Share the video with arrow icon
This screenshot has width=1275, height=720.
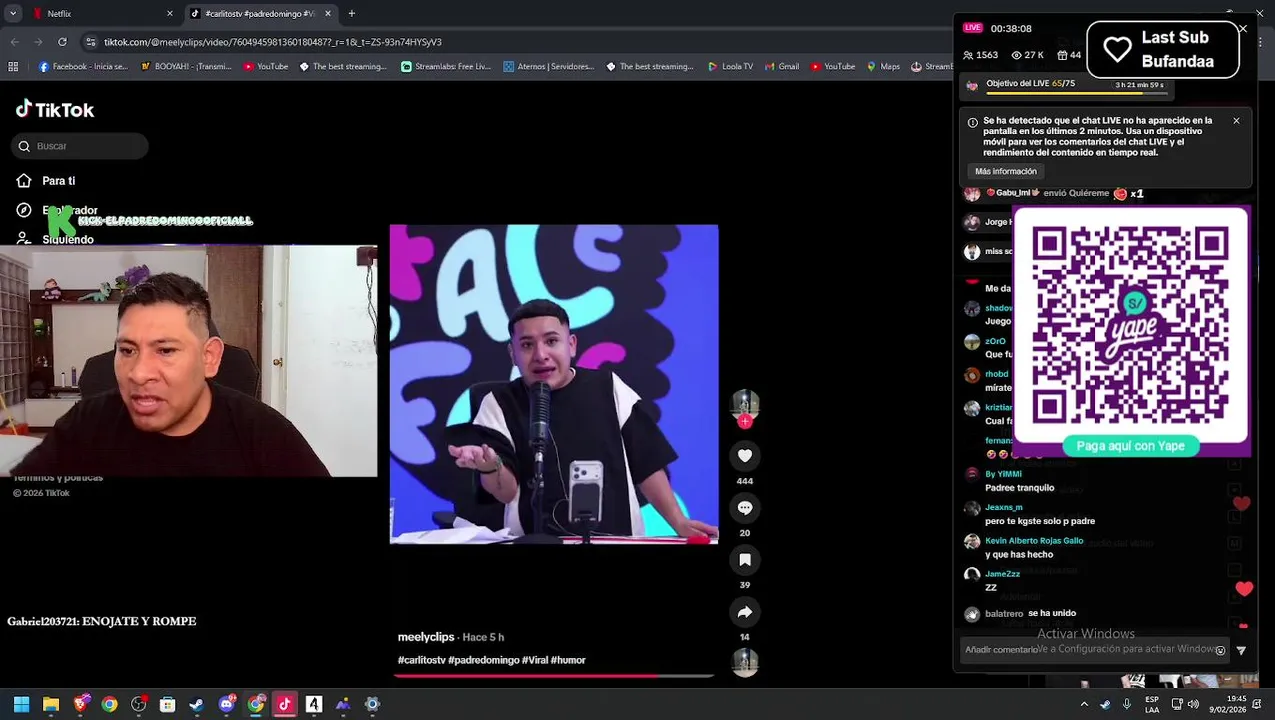pos(745,612)
